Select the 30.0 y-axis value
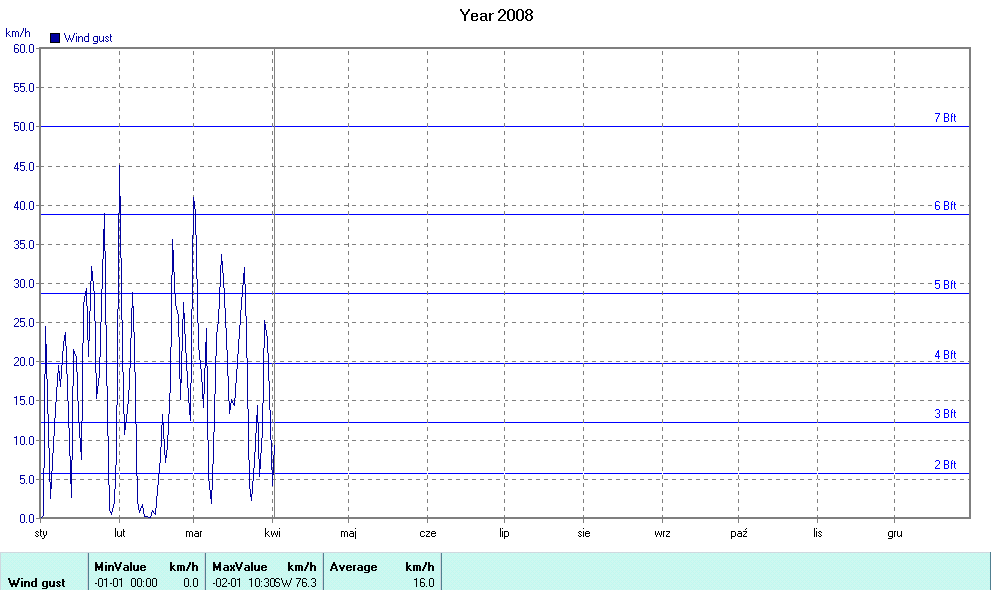 click(x=24, y=284)
